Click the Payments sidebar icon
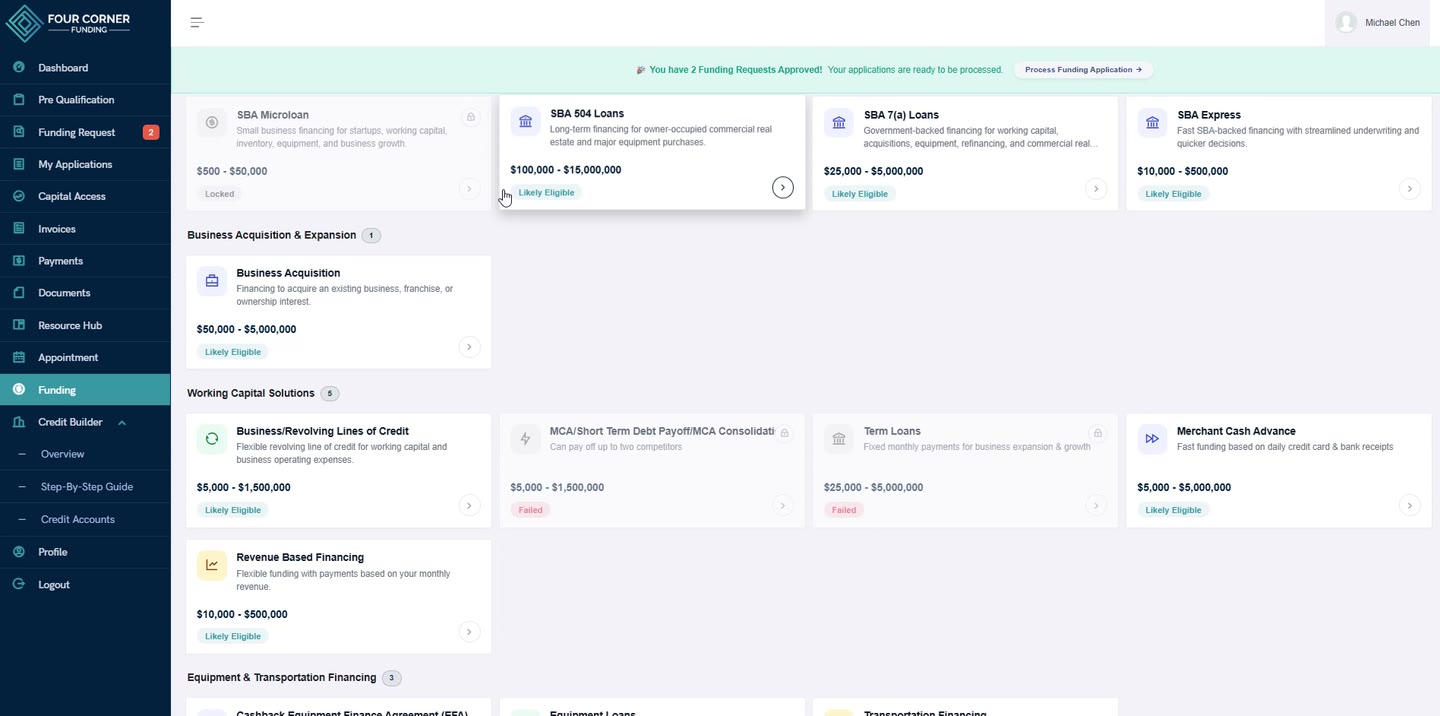This screenshot has height=716, width=1440. [19, 261]
